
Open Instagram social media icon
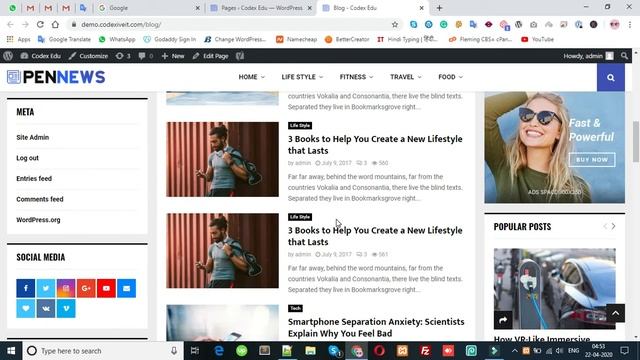click(66, 288)
